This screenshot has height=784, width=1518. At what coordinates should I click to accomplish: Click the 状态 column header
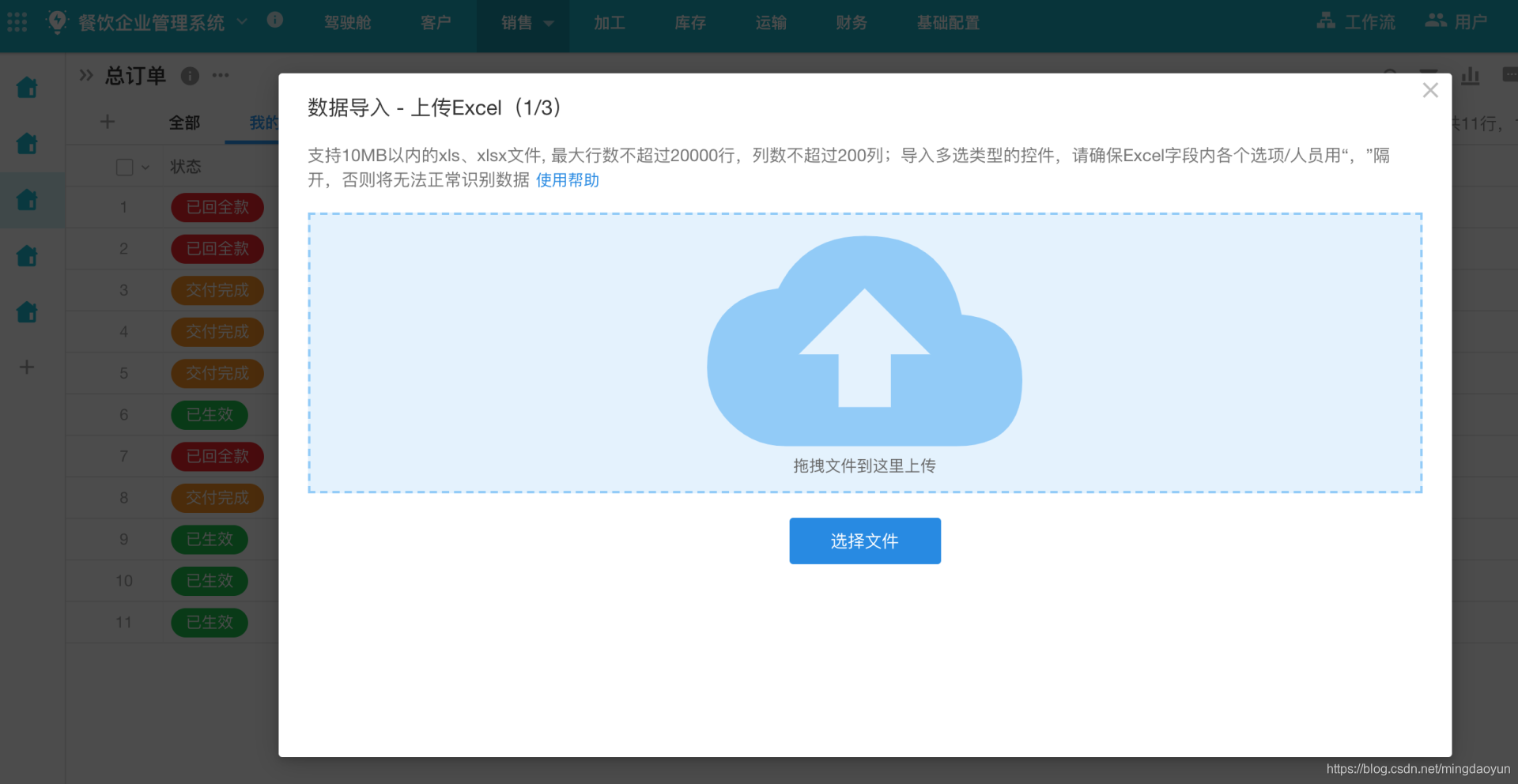[x=186, y=167]
